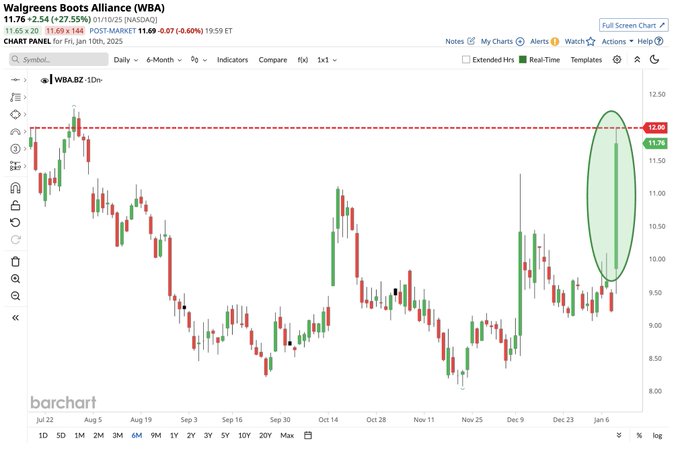680x449 pixels.
Task: Select the 9M time range
Action: pos(156,436)
